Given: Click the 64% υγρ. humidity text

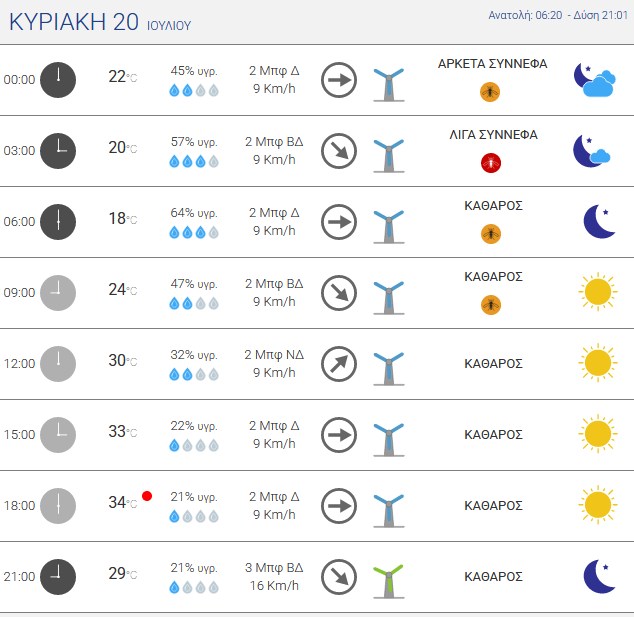Looking at the screenshot, I should point(194,213).
